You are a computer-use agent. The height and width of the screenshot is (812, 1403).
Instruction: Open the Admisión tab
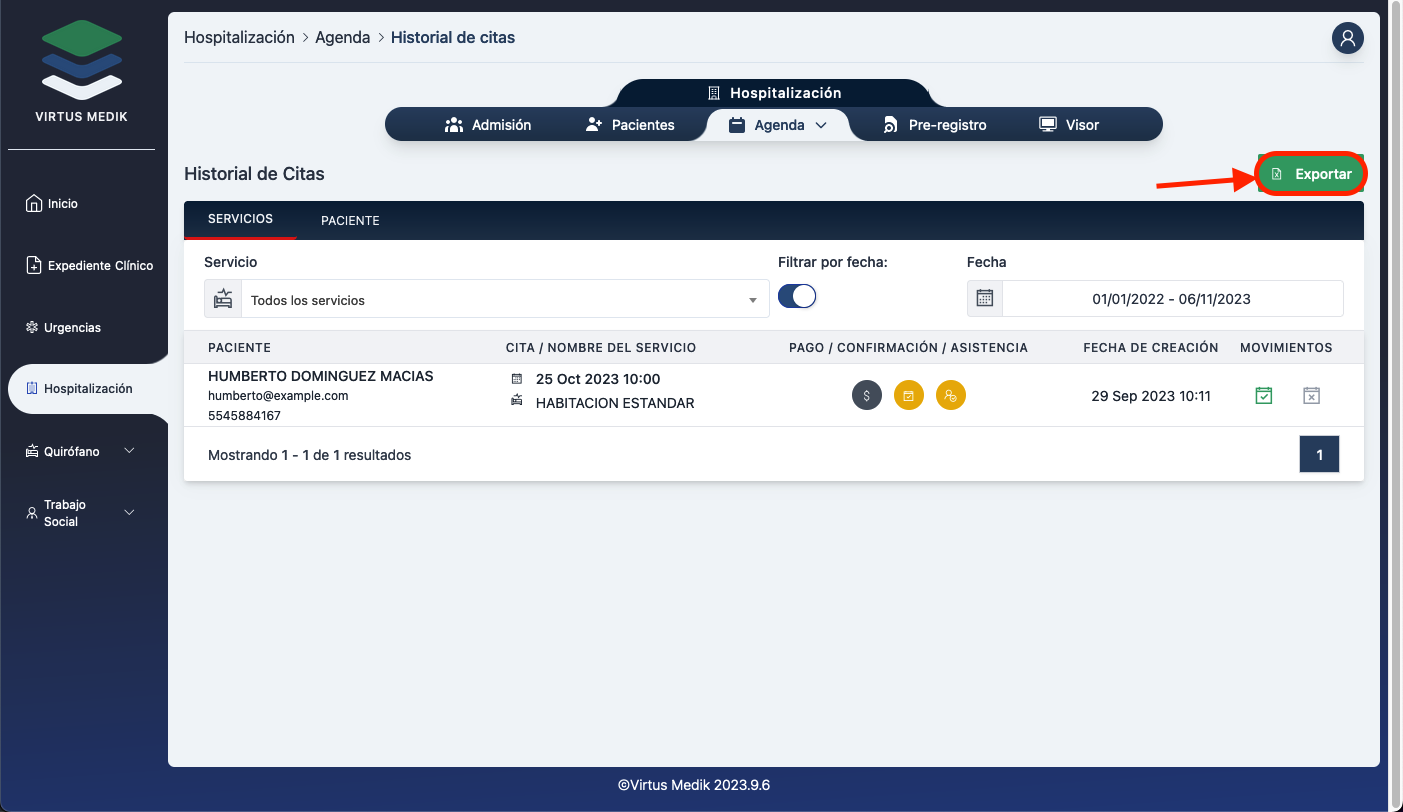(488, 125)
